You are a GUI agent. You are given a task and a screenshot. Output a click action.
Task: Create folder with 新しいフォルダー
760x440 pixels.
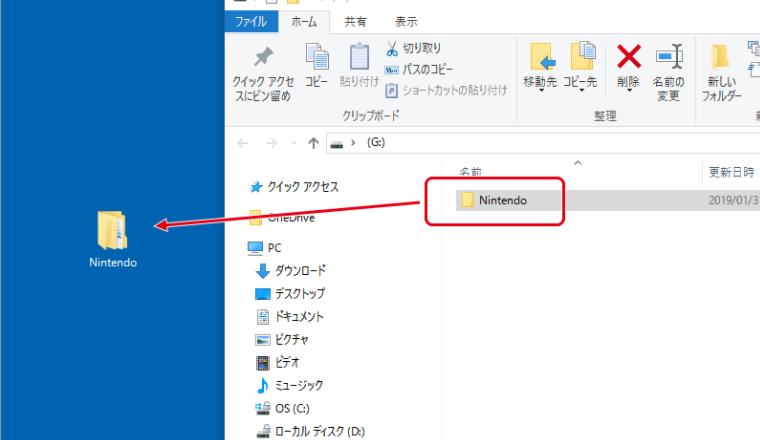click(721, 72)
